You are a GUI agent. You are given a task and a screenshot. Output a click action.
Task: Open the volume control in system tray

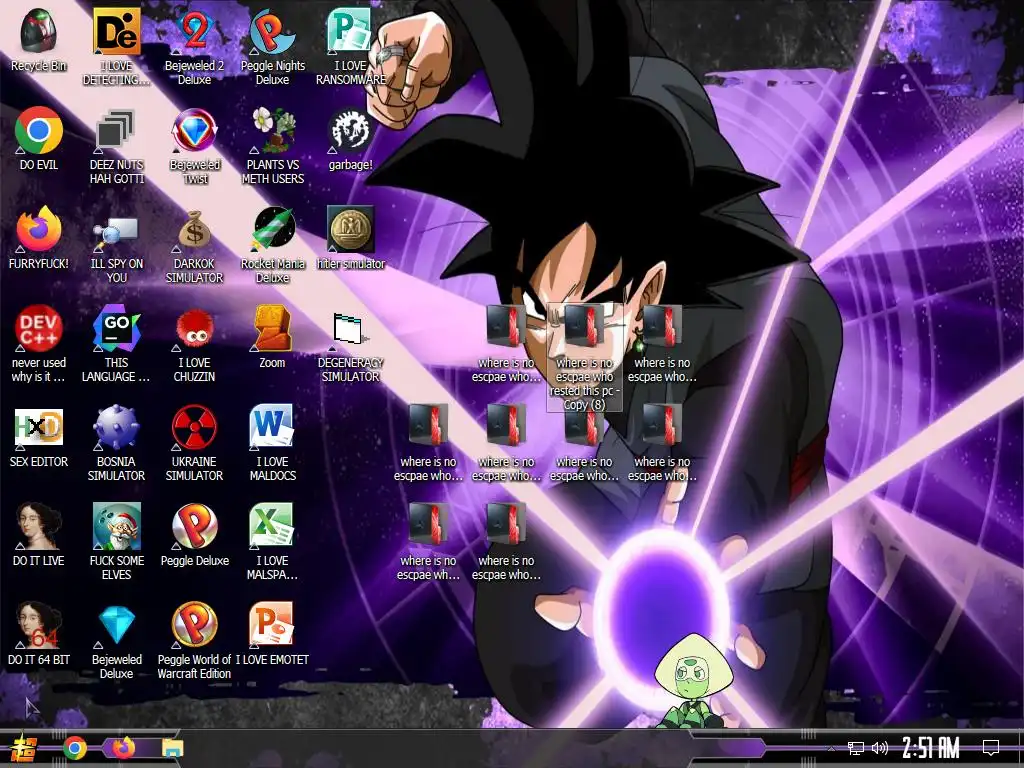point(880,748)
